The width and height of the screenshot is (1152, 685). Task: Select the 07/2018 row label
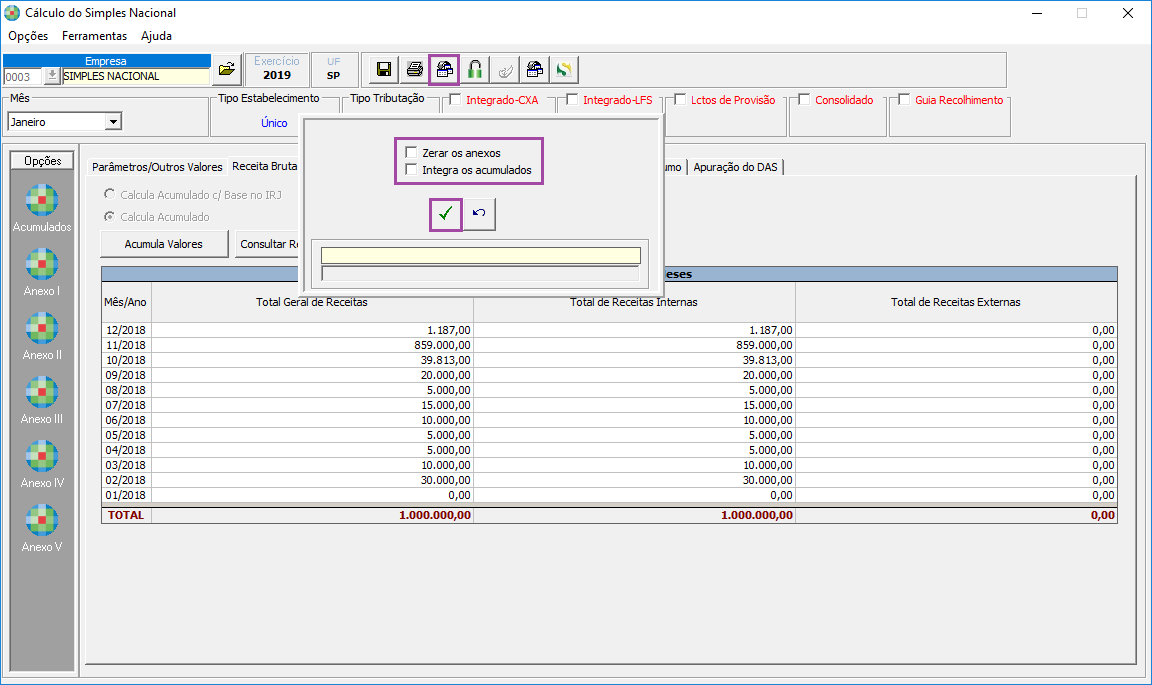(125, 405)
